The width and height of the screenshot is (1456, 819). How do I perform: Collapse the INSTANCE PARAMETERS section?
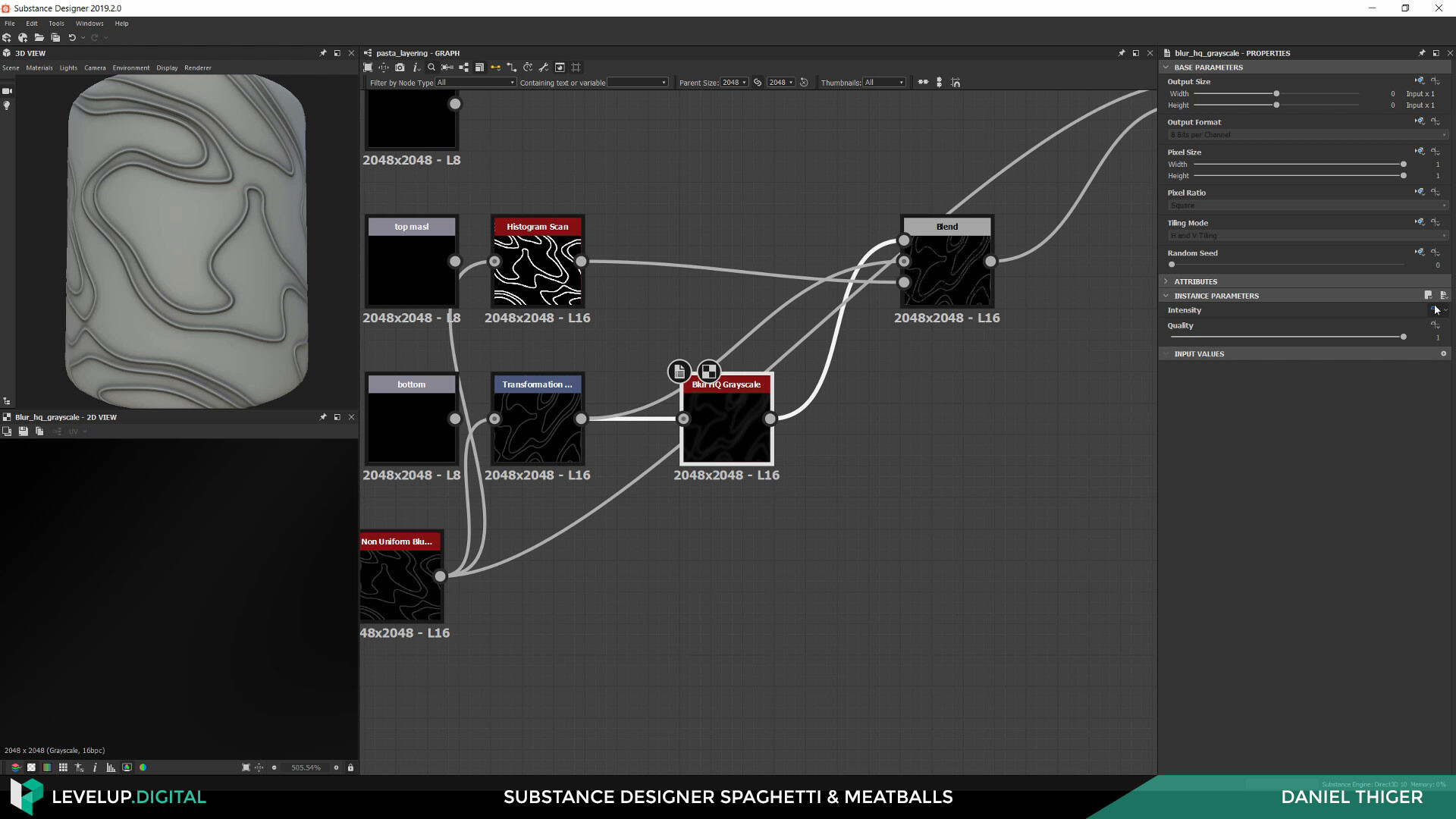[1166, 296]
